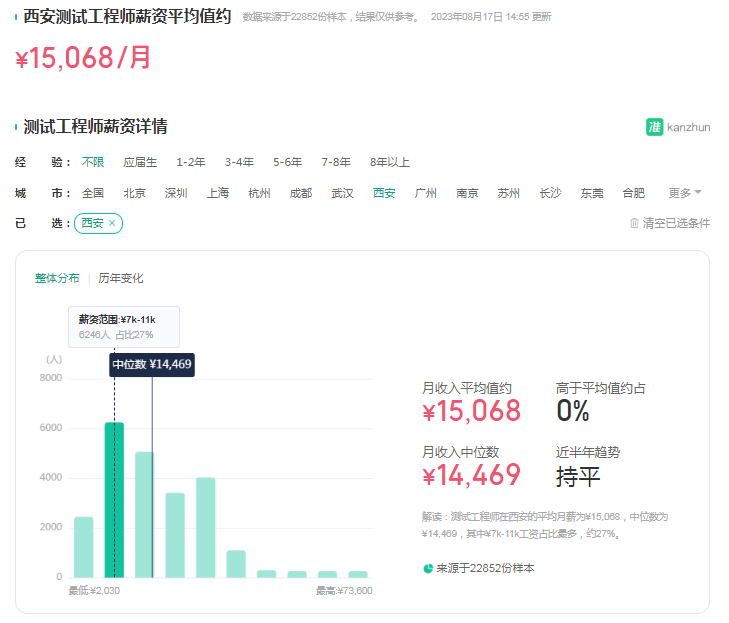Choose 8年以上 experience option

point(390,162)
